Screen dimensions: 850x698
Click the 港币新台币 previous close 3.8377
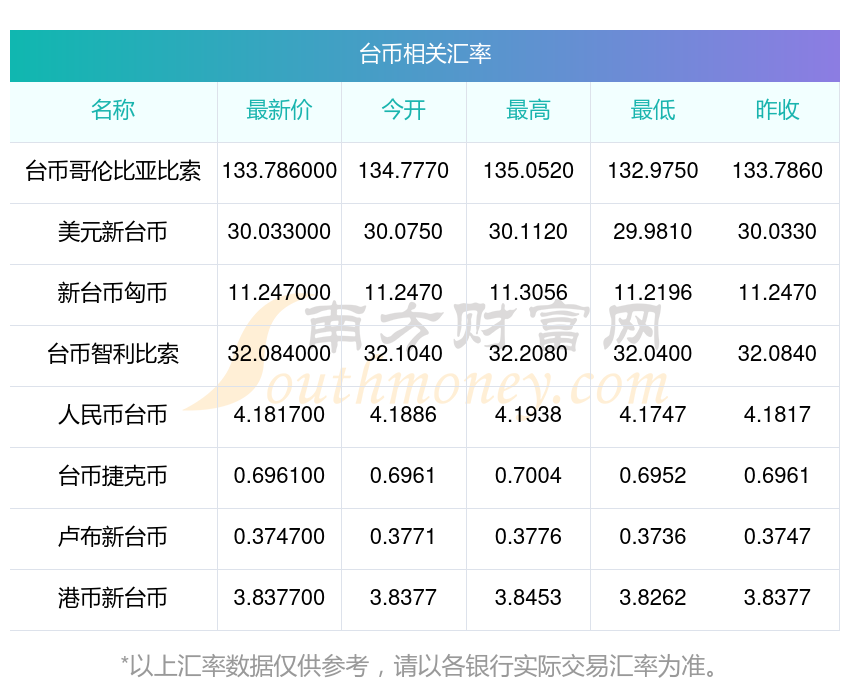777,598
